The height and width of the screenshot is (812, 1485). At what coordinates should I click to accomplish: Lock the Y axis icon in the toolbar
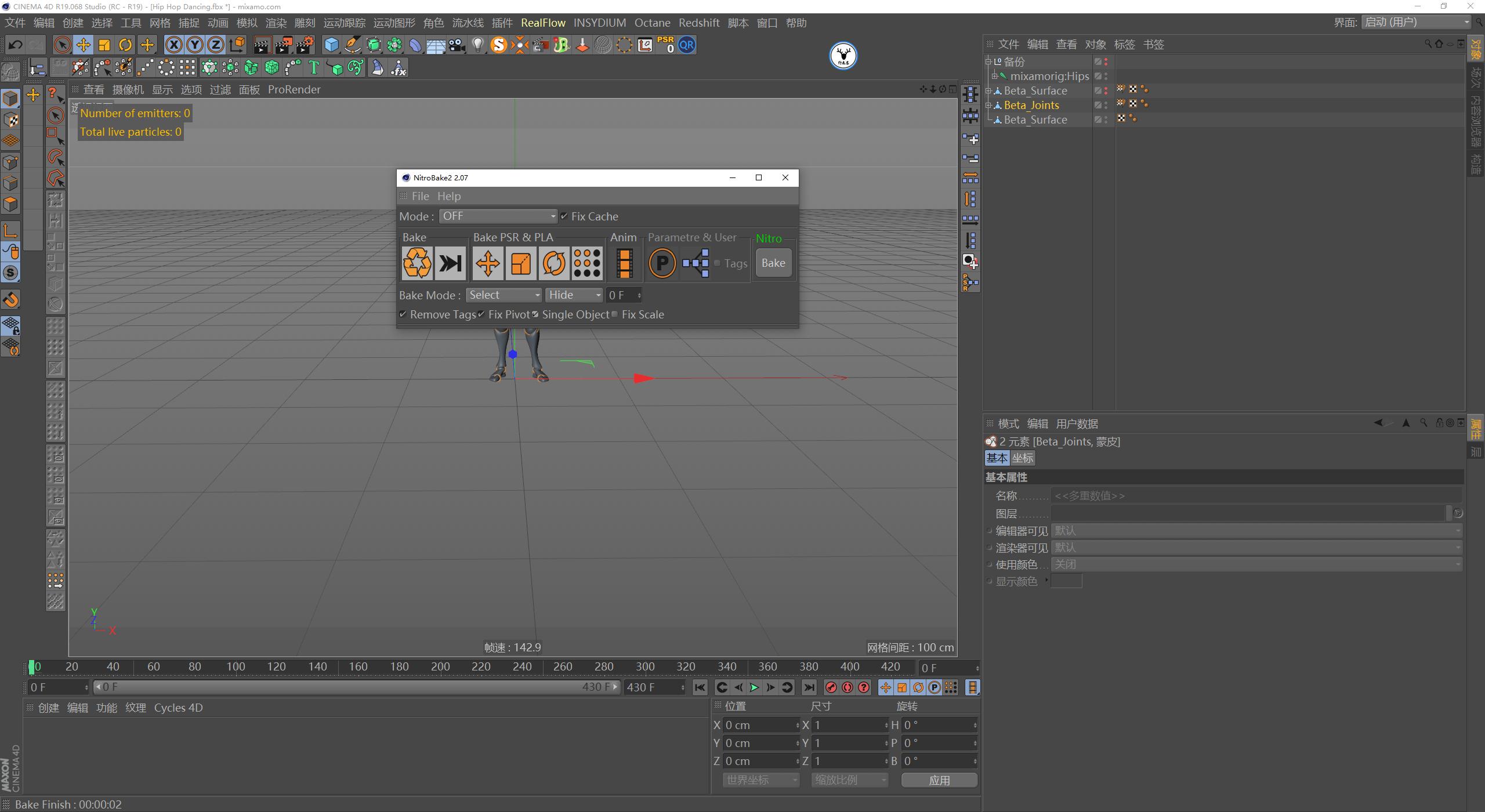(x=195, y=45)
